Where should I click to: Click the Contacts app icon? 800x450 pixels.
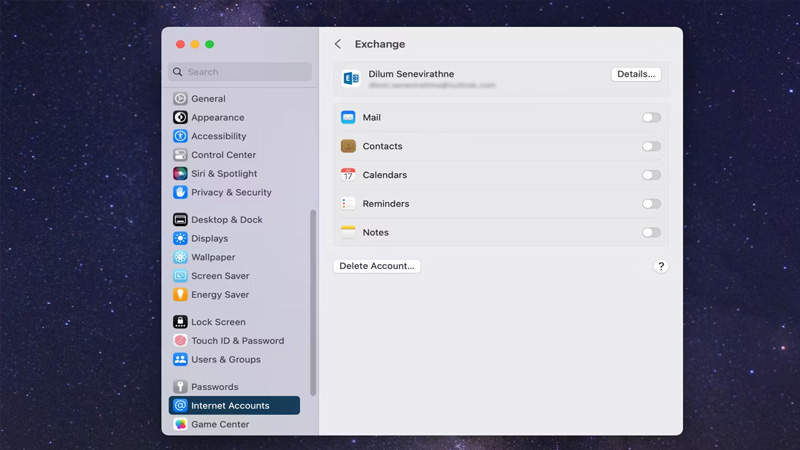[x=348, y=146]
